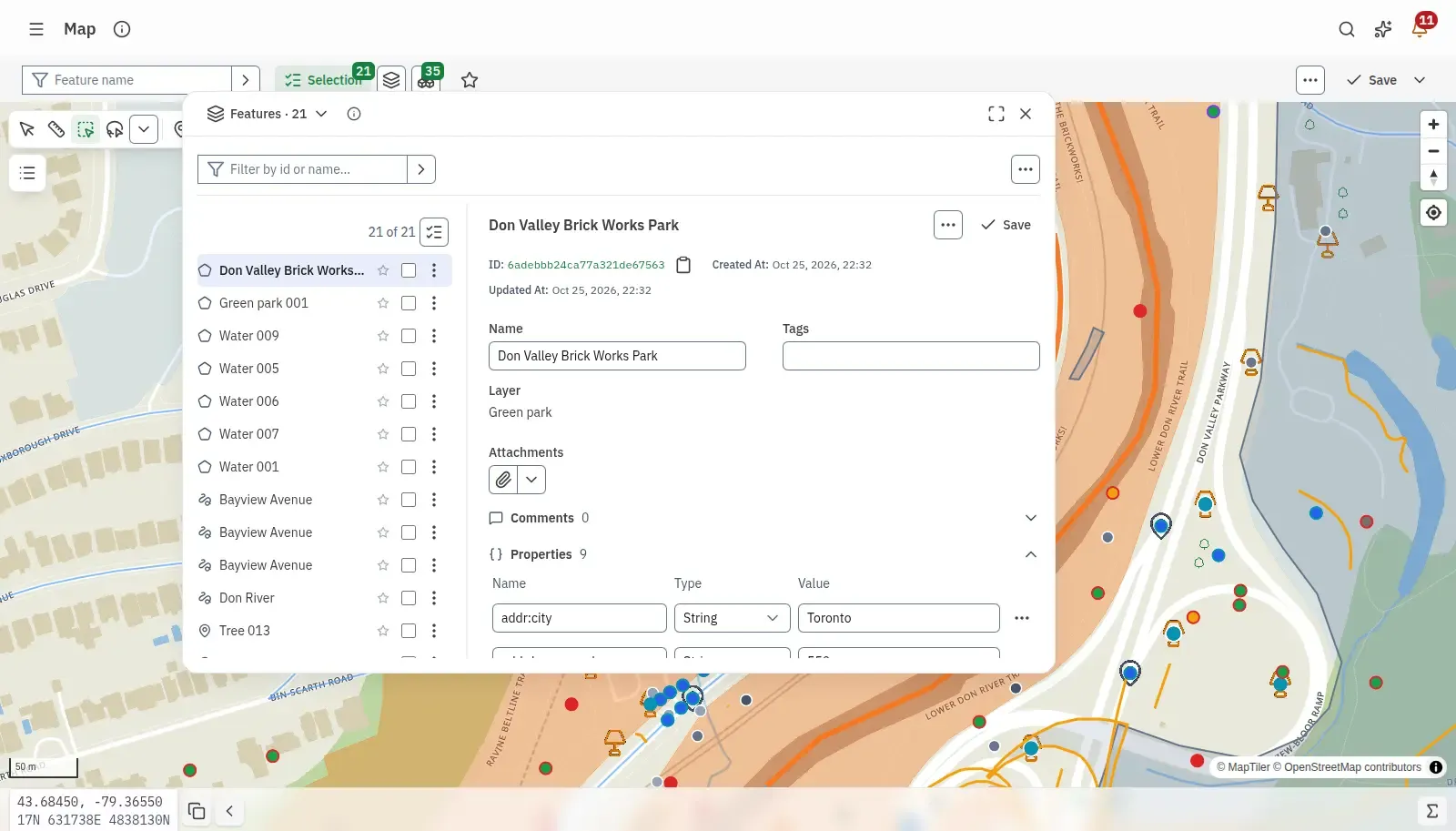The image size is (1456, 831).
Task: Open binoculars view icon with 35 badge
Action: point(426,80)
